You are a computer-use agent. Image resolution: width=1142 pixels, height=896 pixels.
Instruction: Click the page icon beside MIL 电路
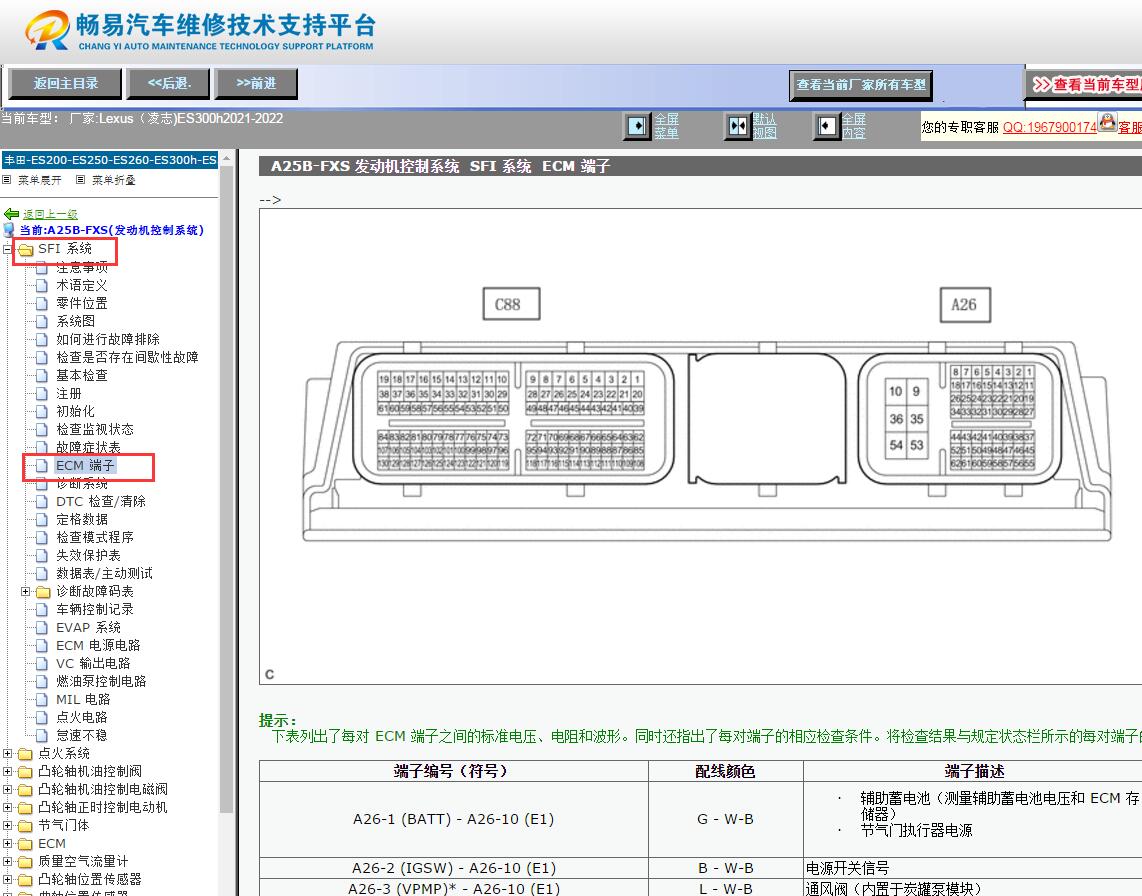tap(42, 699)
